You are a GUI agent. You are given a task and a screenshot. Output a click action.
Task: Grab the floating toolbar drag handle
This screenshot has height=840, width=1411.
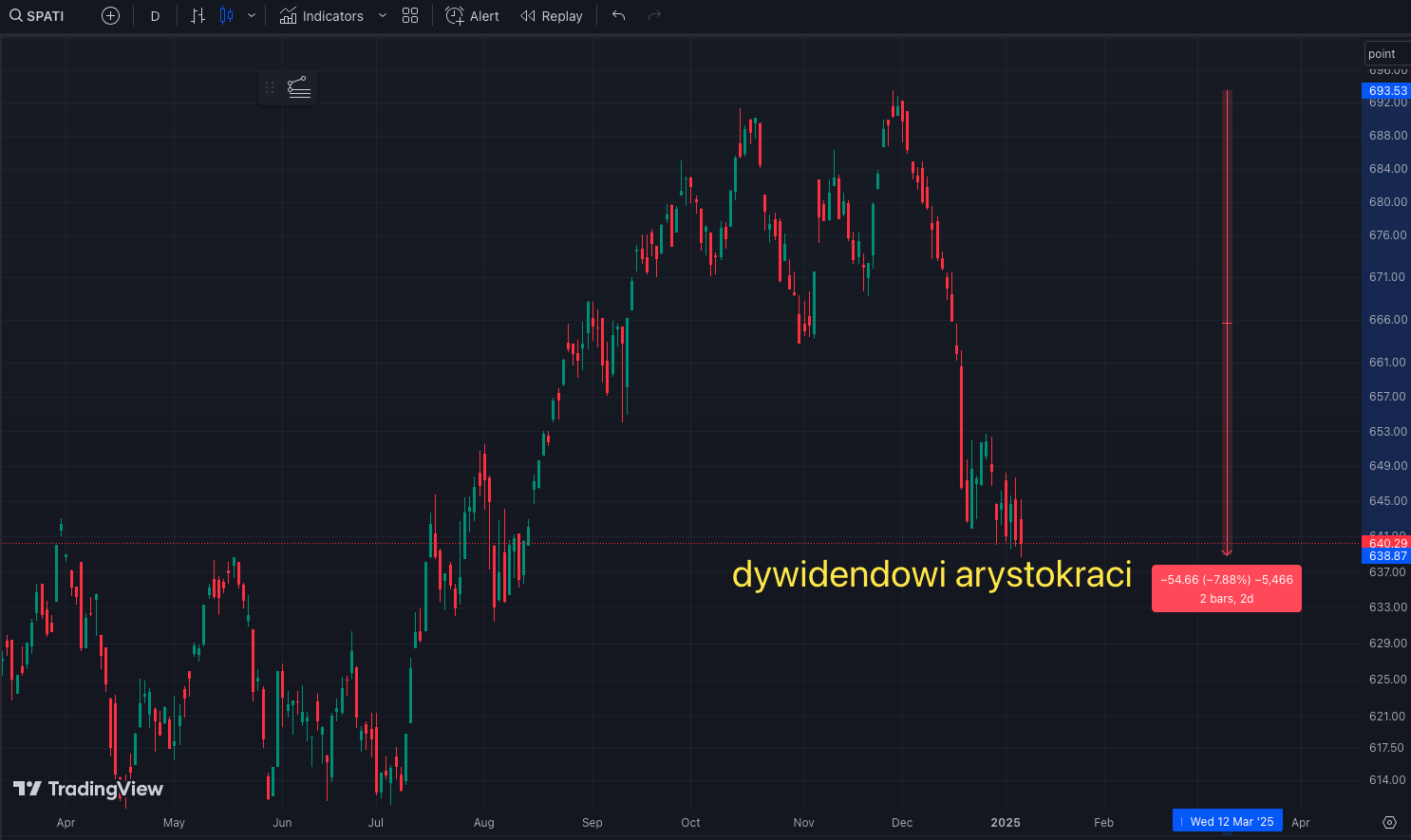click(x=270, y=88)
